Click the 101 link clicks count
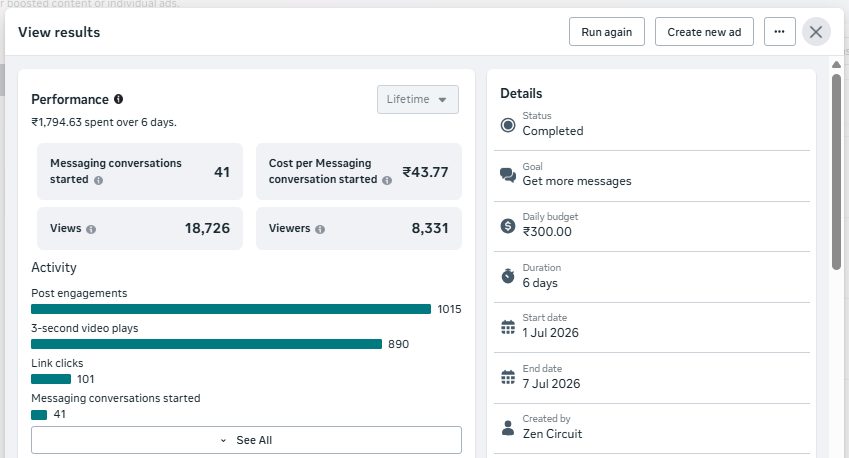 pyautogui.click(x=86, y=379)
